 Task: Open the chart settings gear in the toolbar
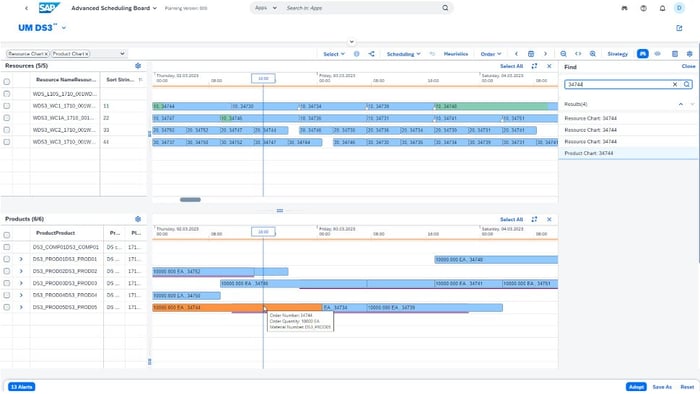(689, 54)
